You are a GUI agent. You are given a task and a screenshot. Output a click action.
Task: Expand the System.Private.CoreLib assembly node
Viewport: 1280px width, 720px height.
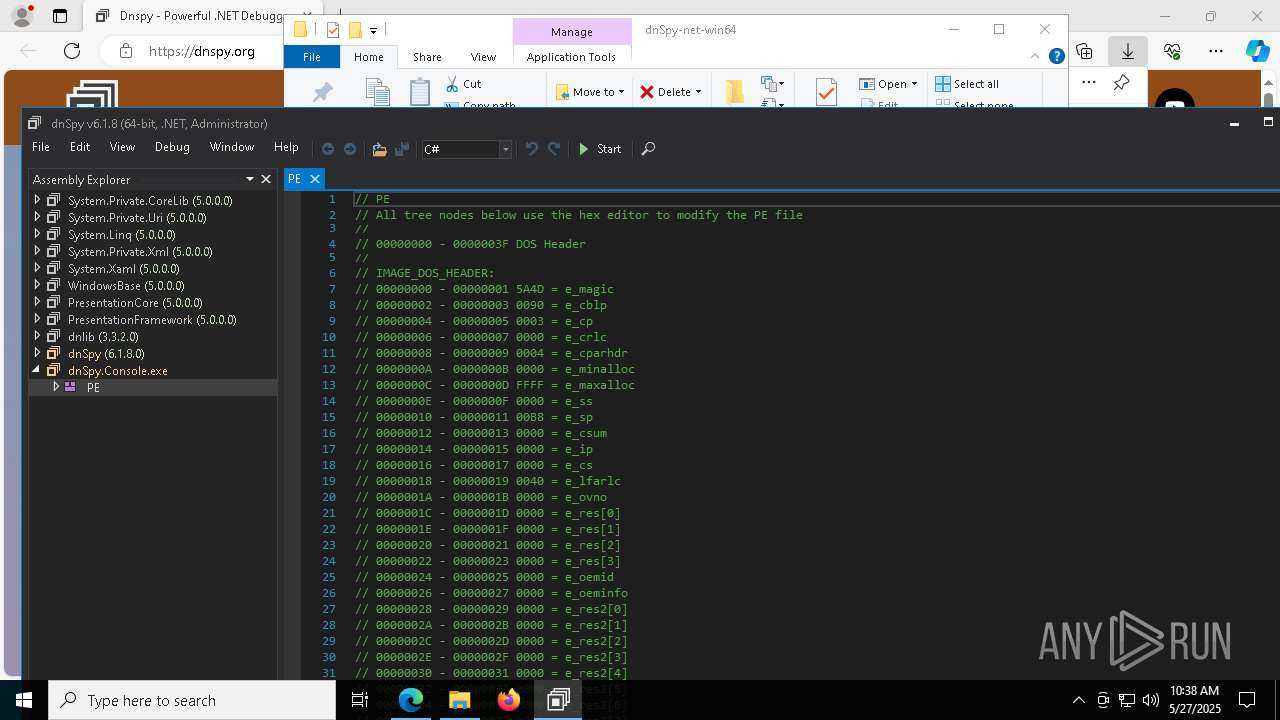37,200
